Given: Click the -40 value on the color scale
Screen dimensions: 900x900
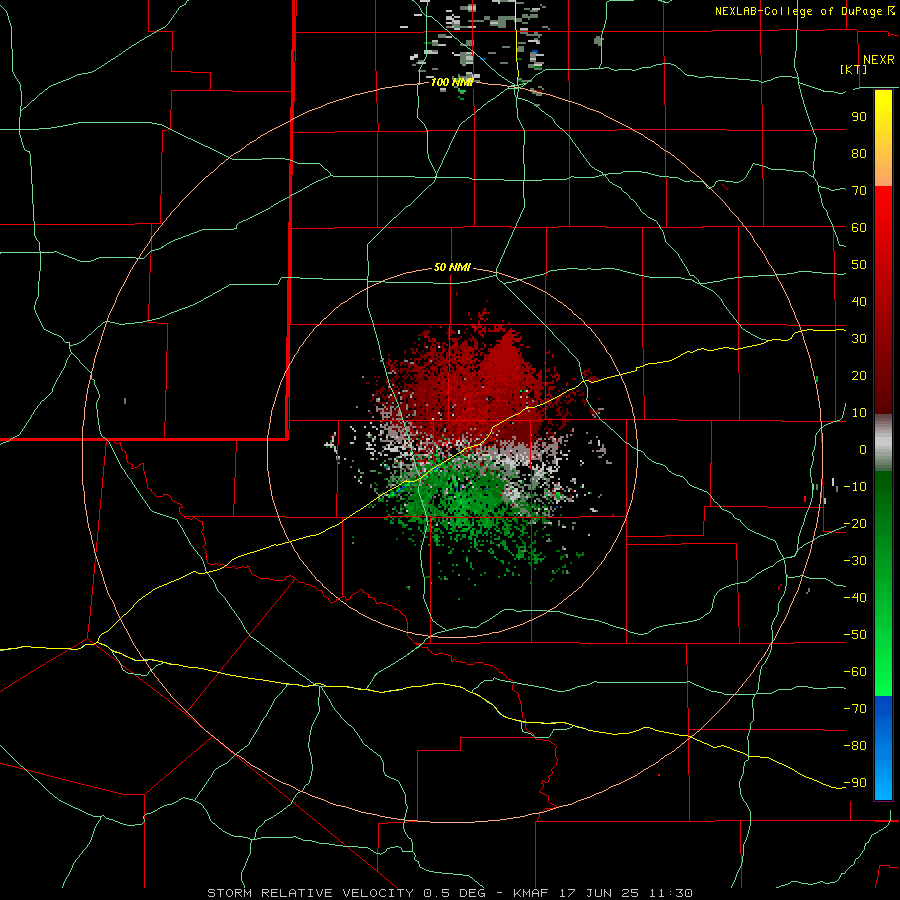Looking at the screenshot, I should point(855,598).
